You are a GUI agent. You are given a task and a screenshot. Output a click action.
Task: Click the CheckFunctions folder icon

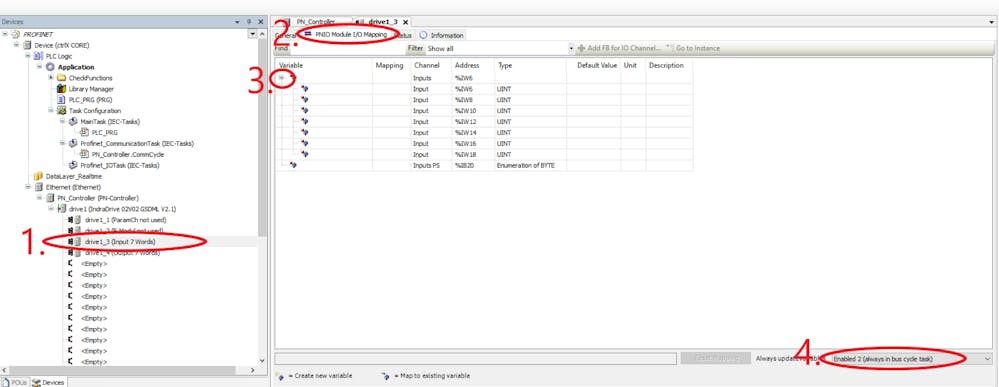(x=62, y=78)
